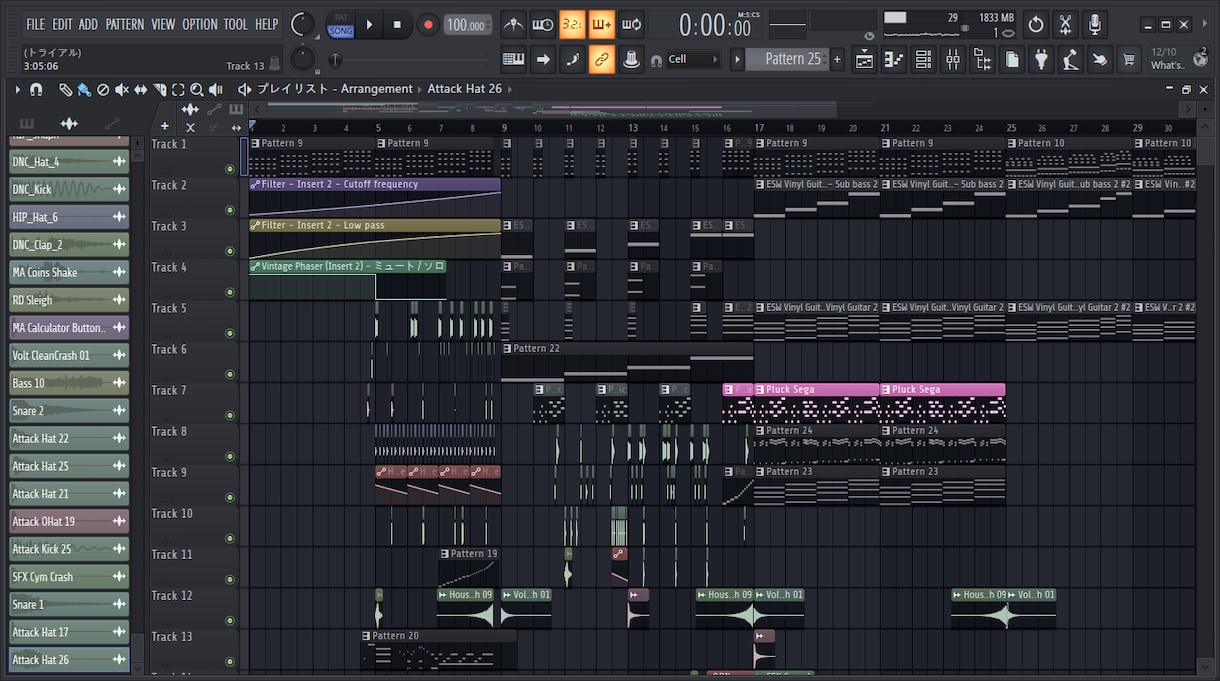Select the Playback scrub tool in playlist

coord(216,89)
